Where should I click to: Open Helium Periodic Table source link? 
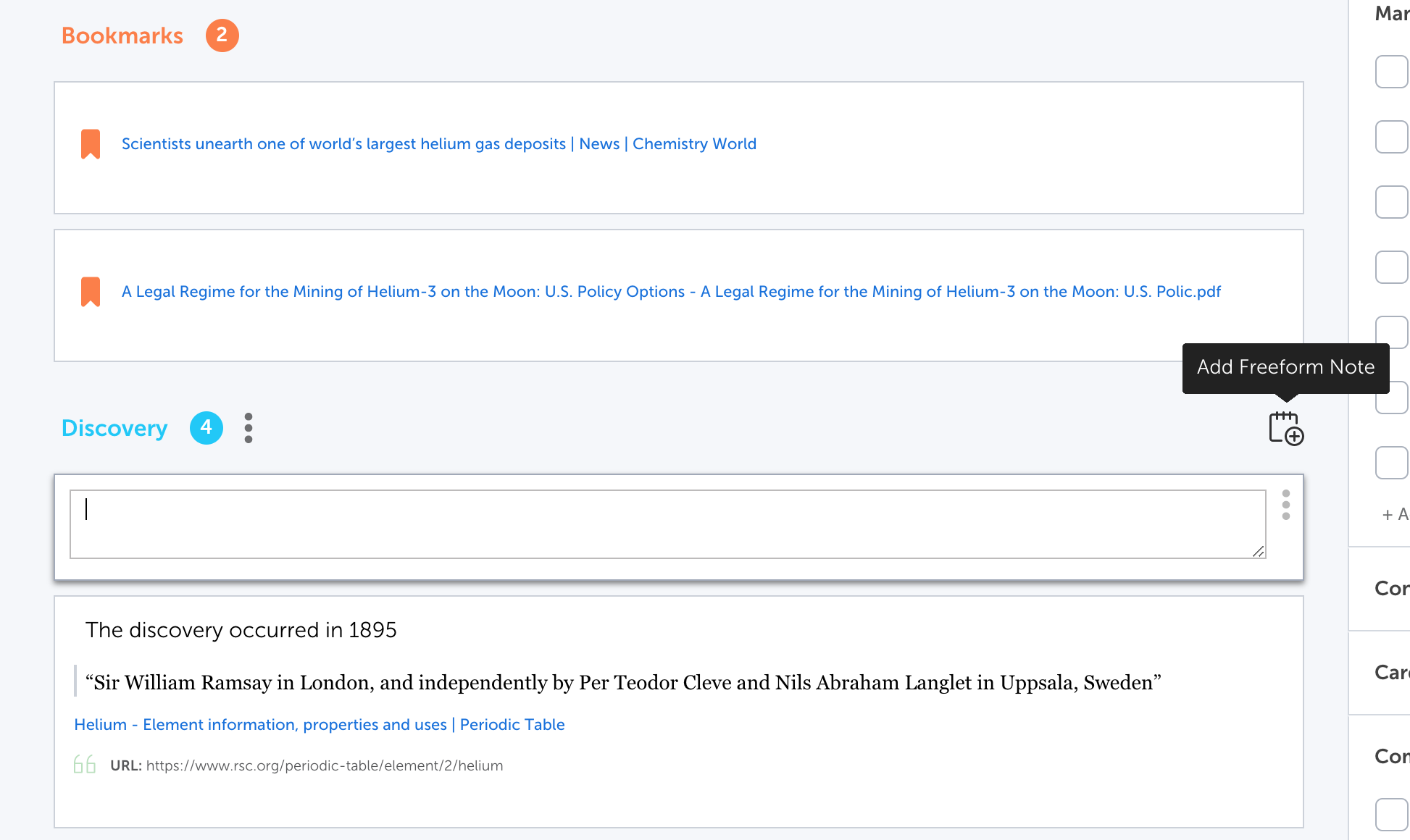319,725
